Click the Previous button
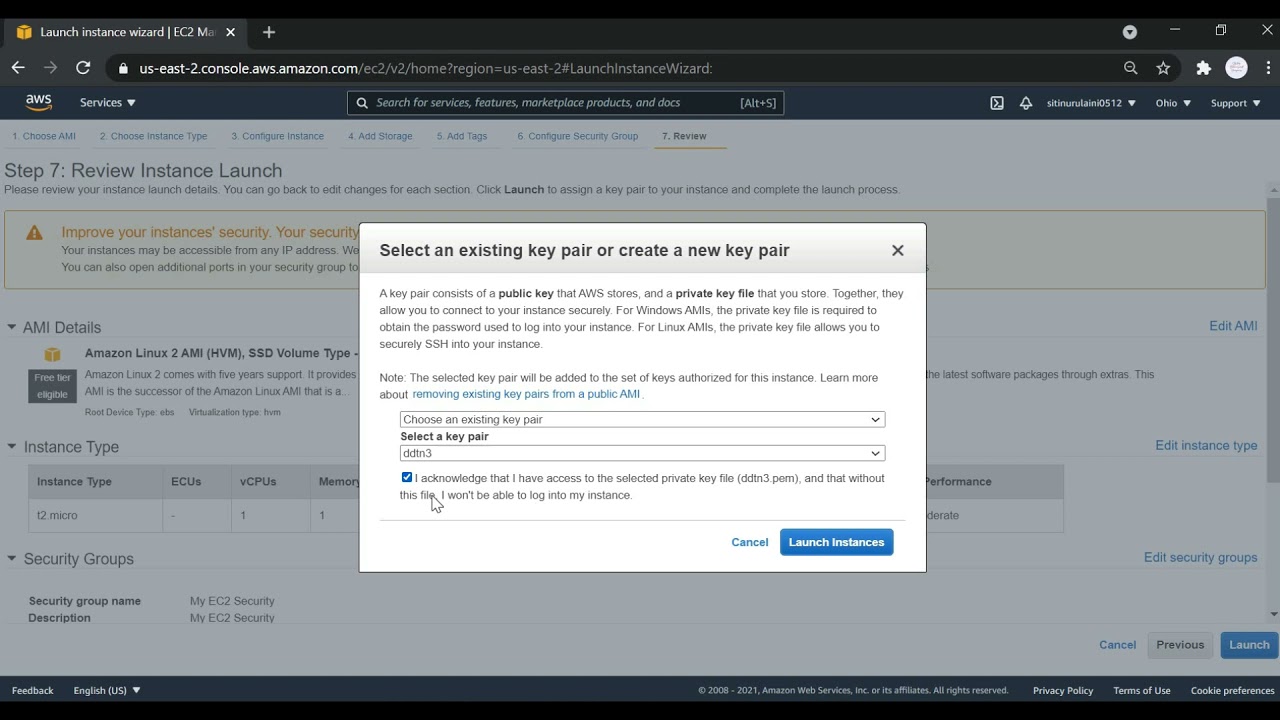The height and width of the screenshot is (720, 1280). [x=1180, y=645]
